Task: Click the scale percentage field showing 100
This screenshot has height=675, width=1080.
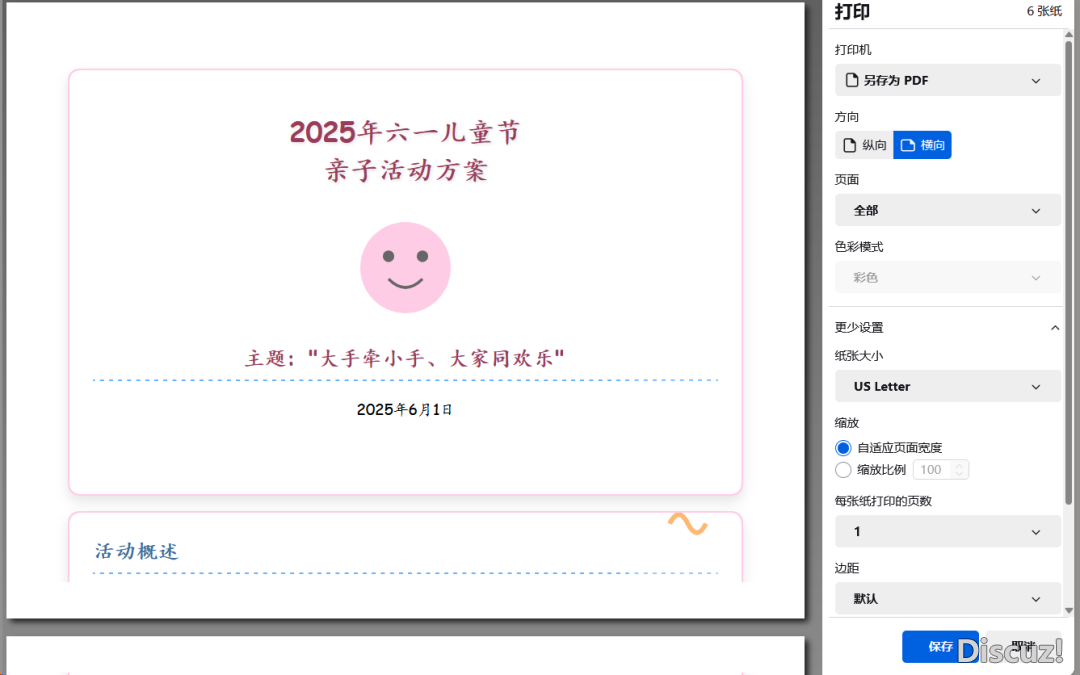Action: [931, 470]
